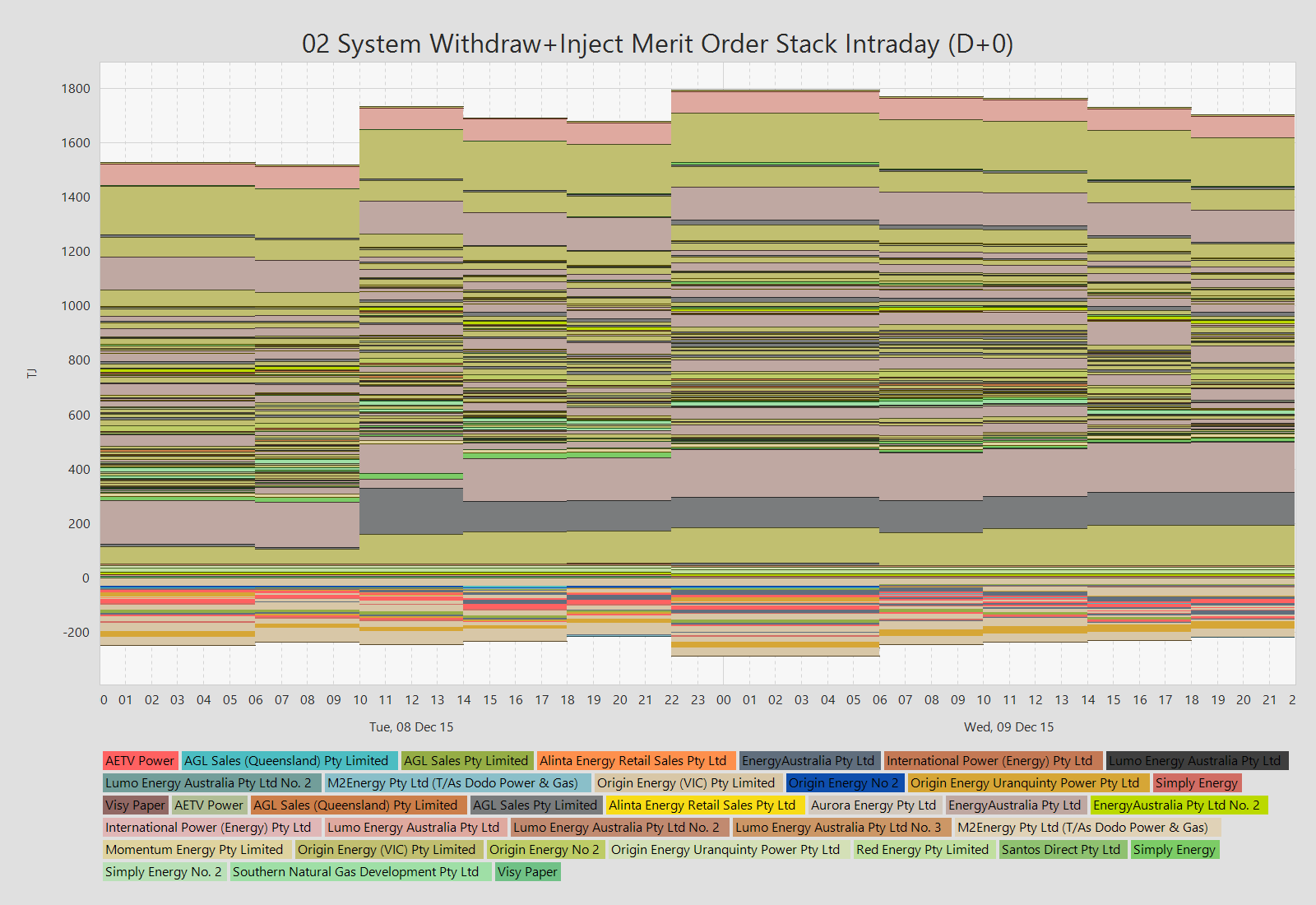
Task: Toggle the teal AGL Sales (Queensland) legend entry
Action: [x=286, y=761]
